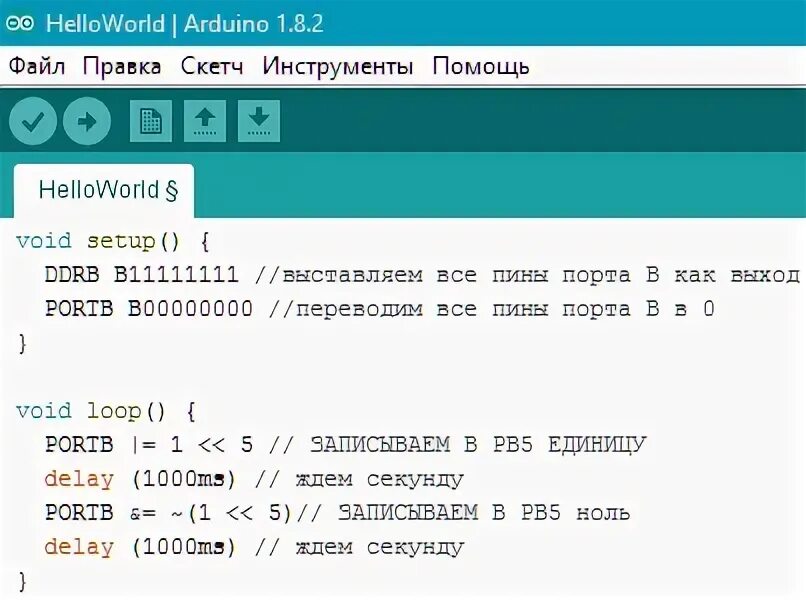
Task: Open a sketch with up-arrow icon
Action: point(205,121)
